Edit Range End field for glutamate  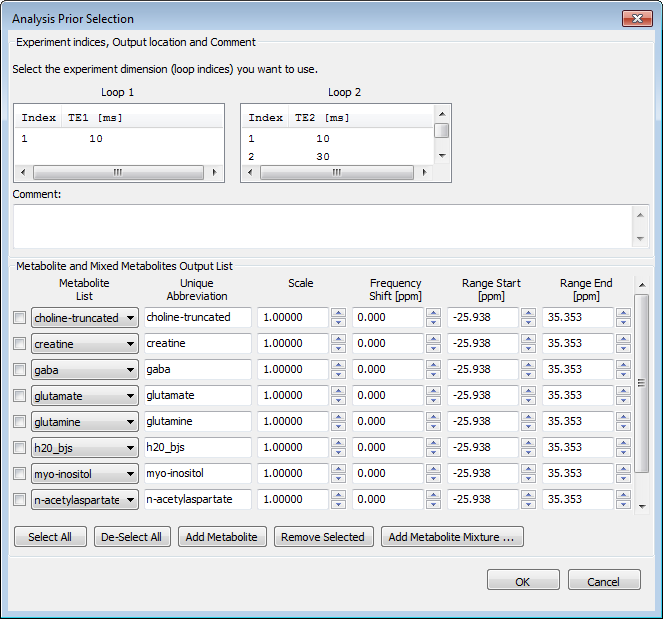578,395
